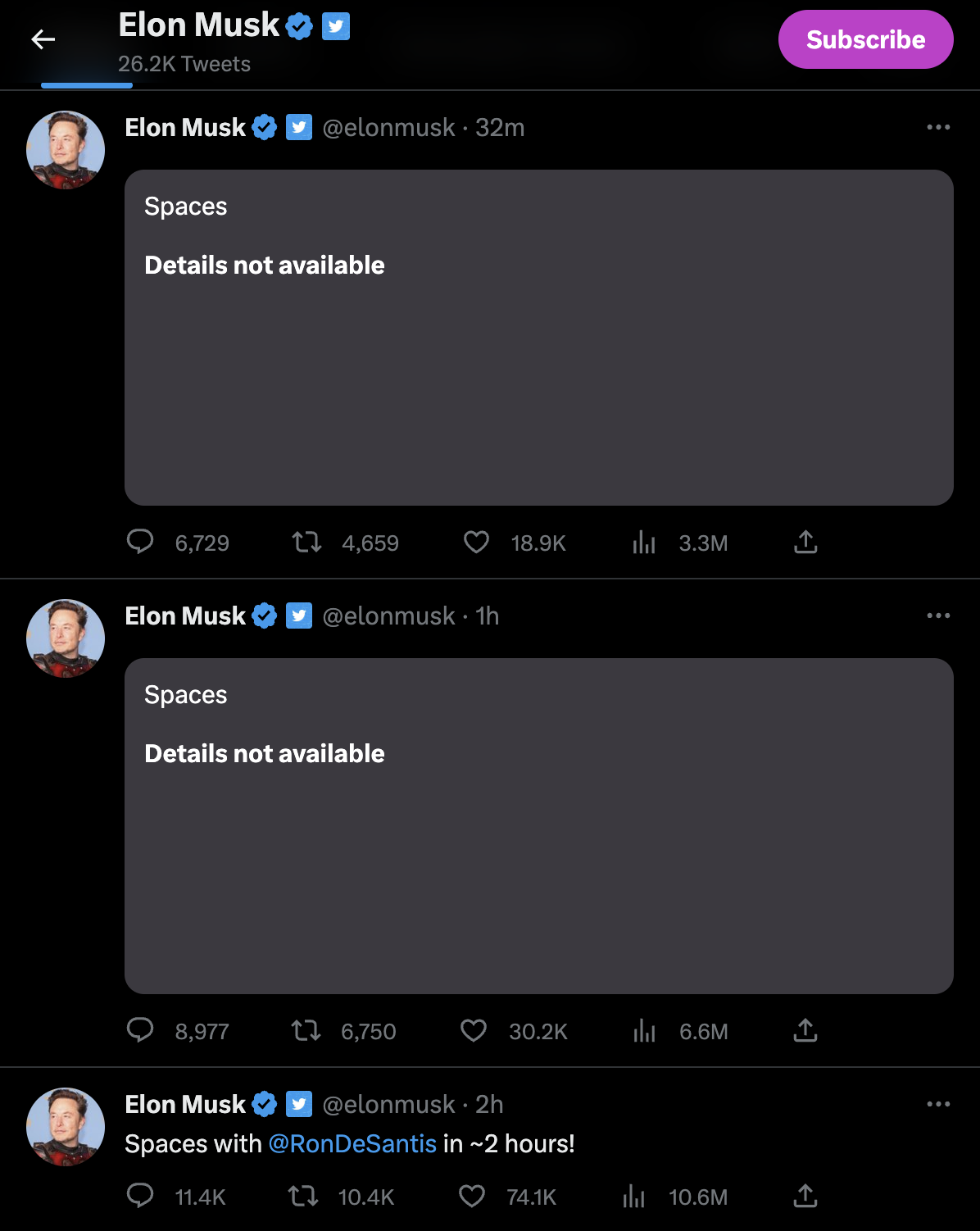Share the 32m-old tweet

(x=805, y=542)
